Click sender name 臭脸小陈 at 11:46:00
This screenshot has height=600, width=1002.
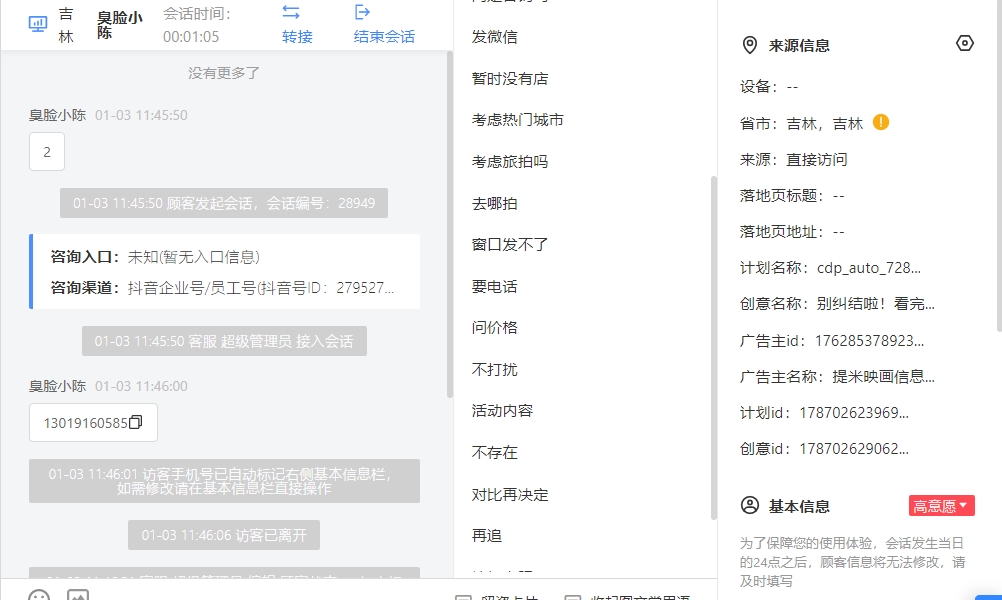click(x=58, y=387)
